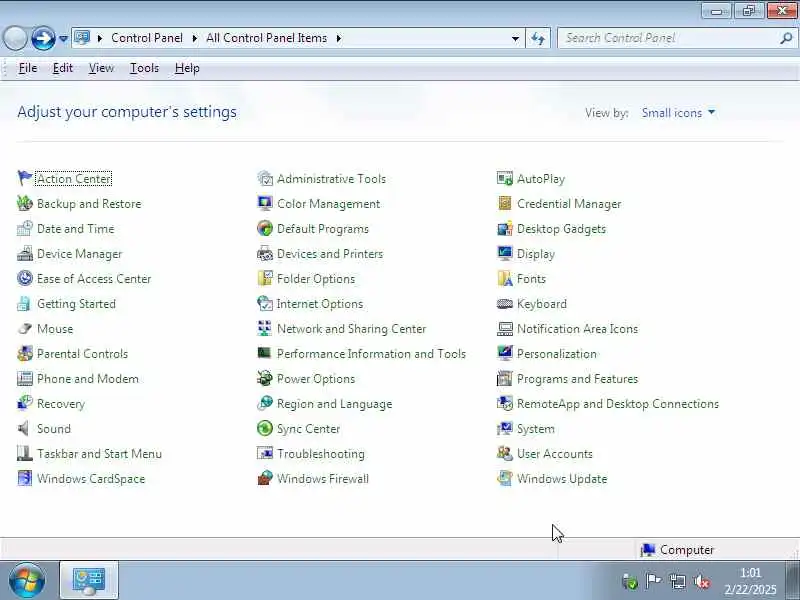This screenshot has width=800, height=600.
Task: Open the Getting Started link
Action: (77, 304)
